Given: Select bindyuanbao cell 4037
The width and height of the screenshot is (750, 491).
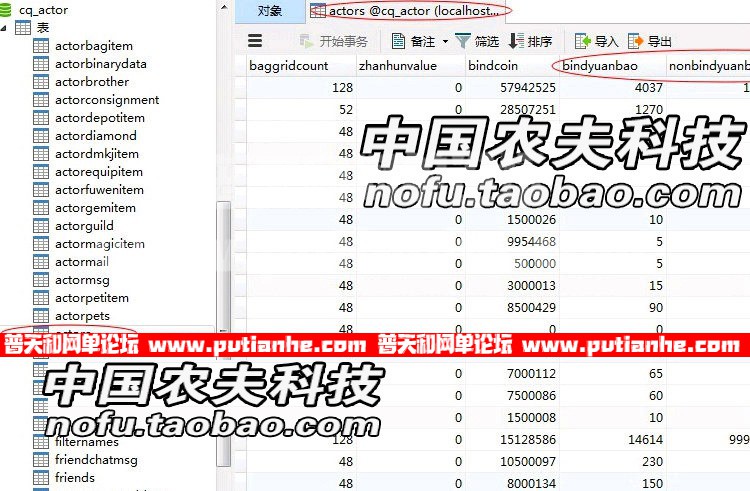Looking at the screenshot, I should (613, 88).
